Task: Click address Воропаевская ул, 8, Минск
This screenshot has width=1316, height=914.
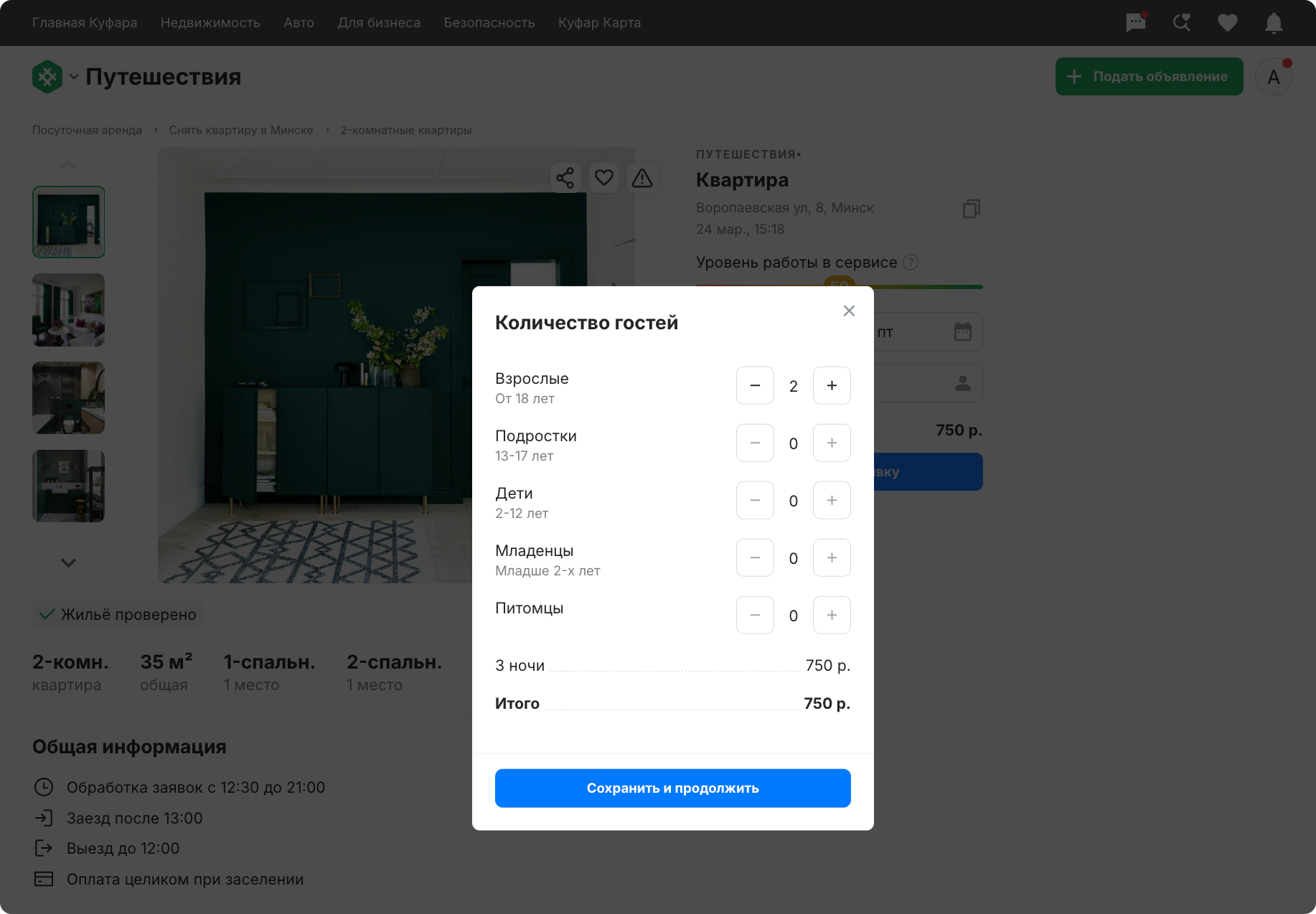Action: click(x=785, y=208)
